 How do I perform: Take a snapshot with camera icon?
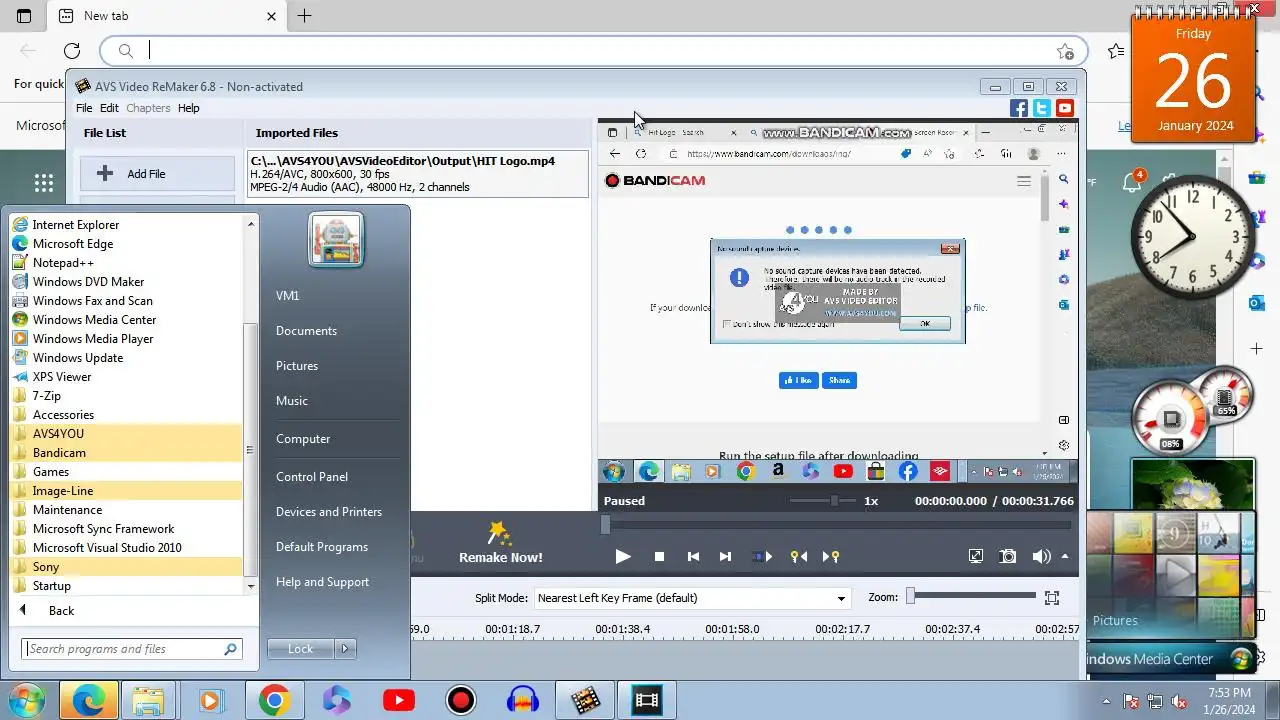[x=1008, y=557]
